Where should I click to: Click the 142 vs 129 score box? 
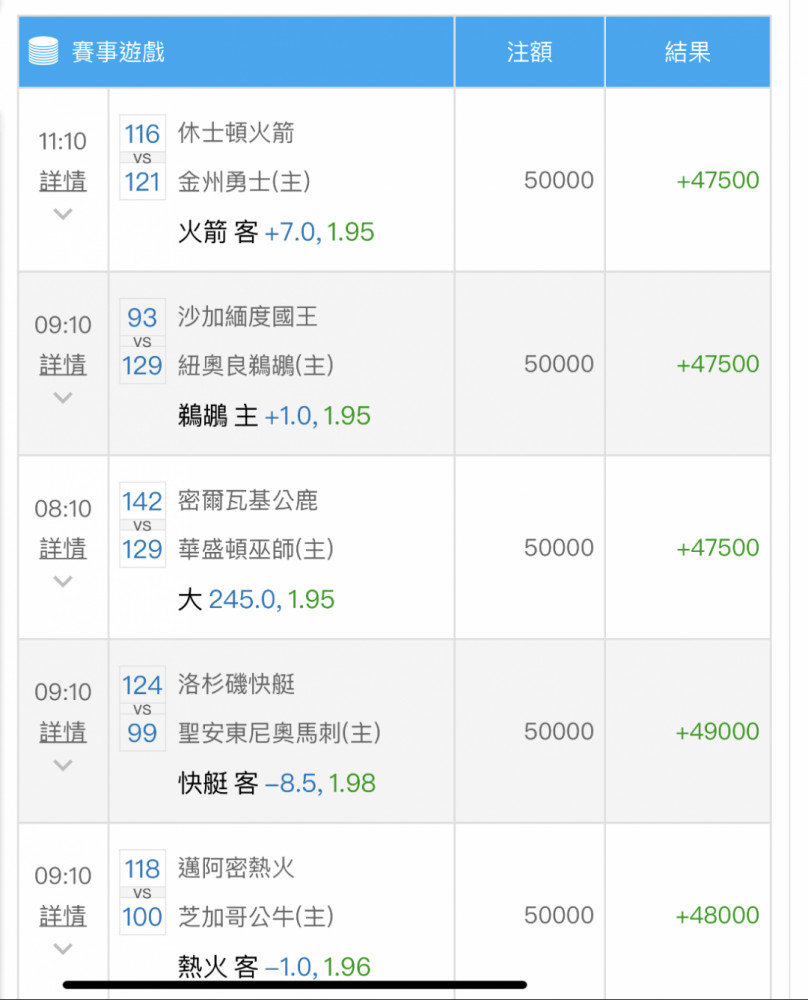142,525
